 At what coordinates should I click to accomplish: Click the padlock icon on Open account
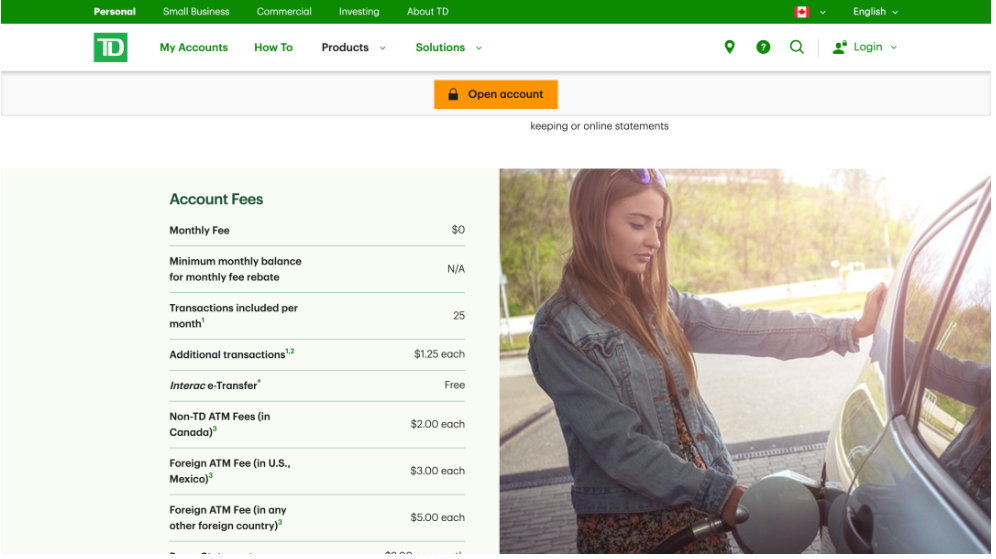tap(453, 94)
